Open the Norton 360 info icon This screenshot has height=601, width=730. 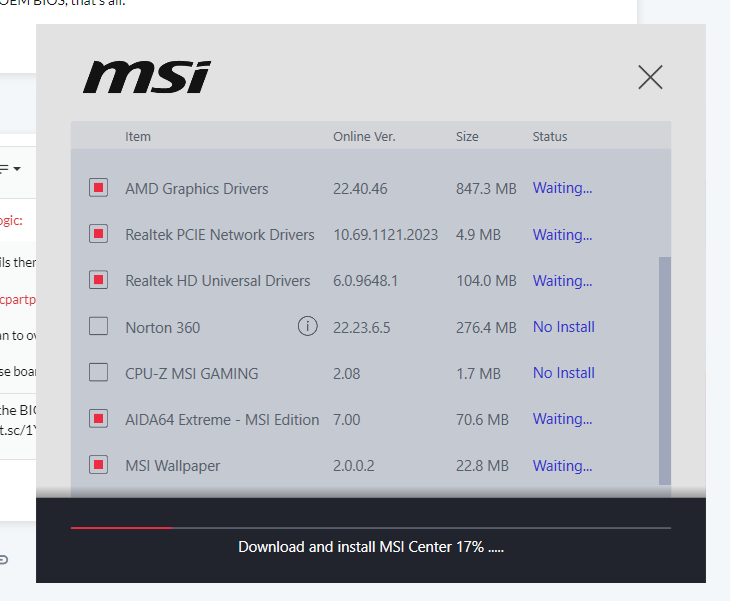point(307,326)
